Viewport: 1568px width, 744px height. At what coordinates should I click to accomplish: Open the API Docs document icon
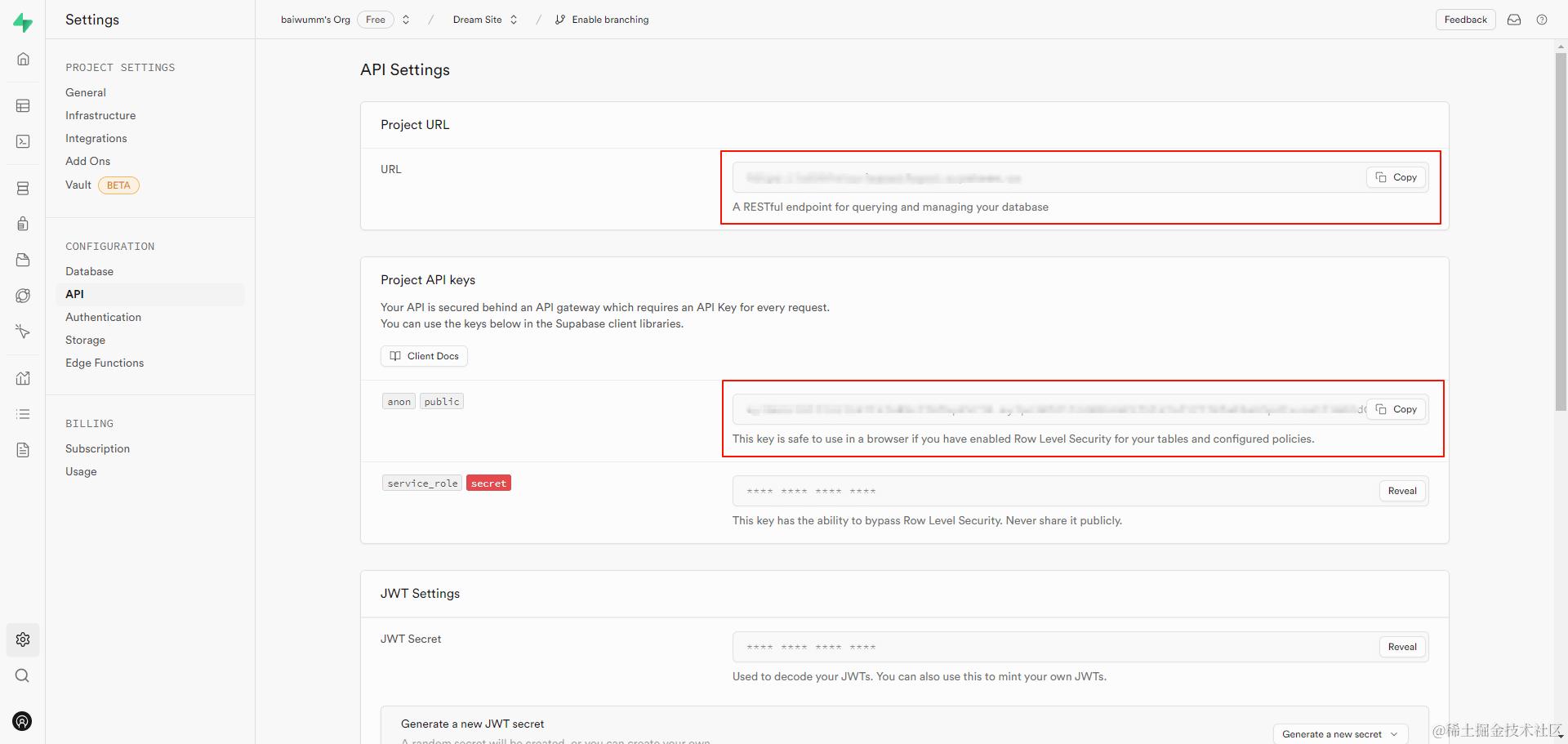coord(23,450)
